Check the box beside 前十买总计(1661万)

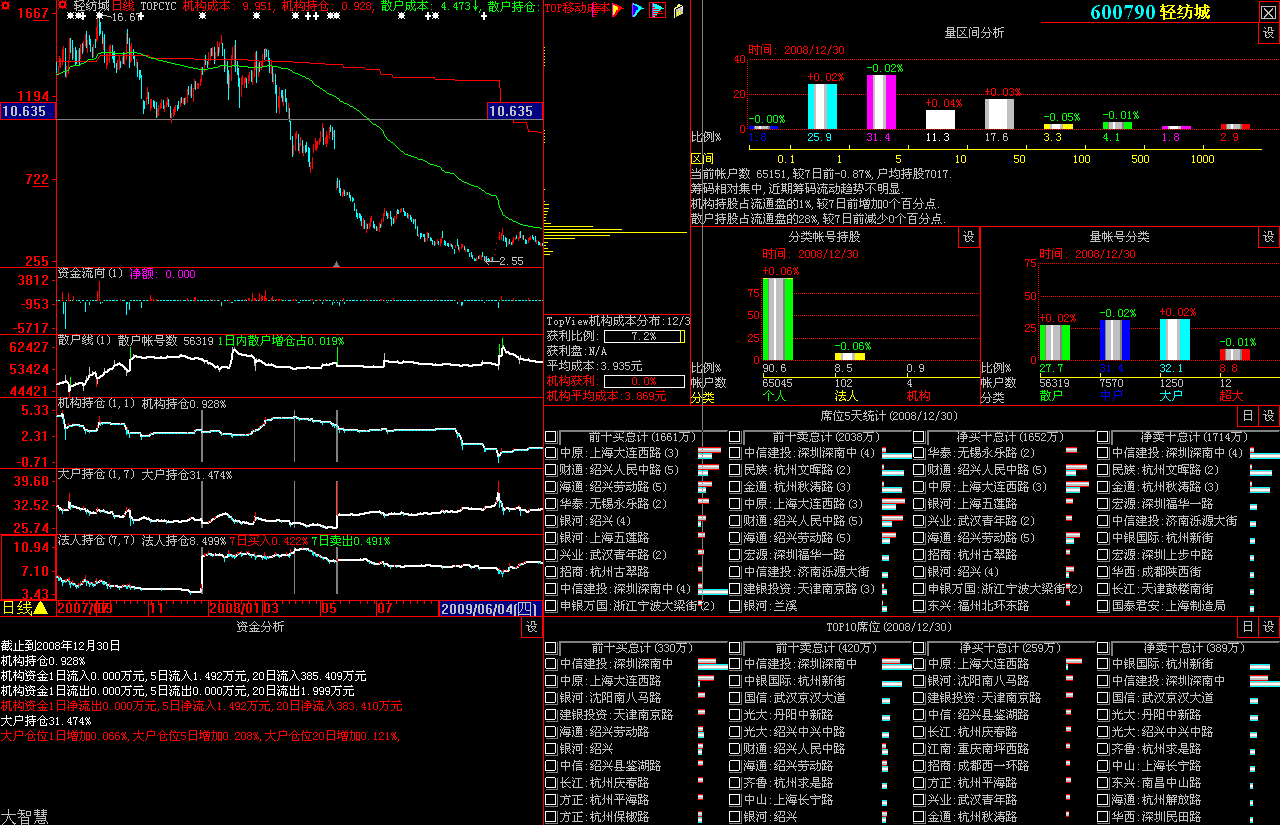(x=551, y=437)
